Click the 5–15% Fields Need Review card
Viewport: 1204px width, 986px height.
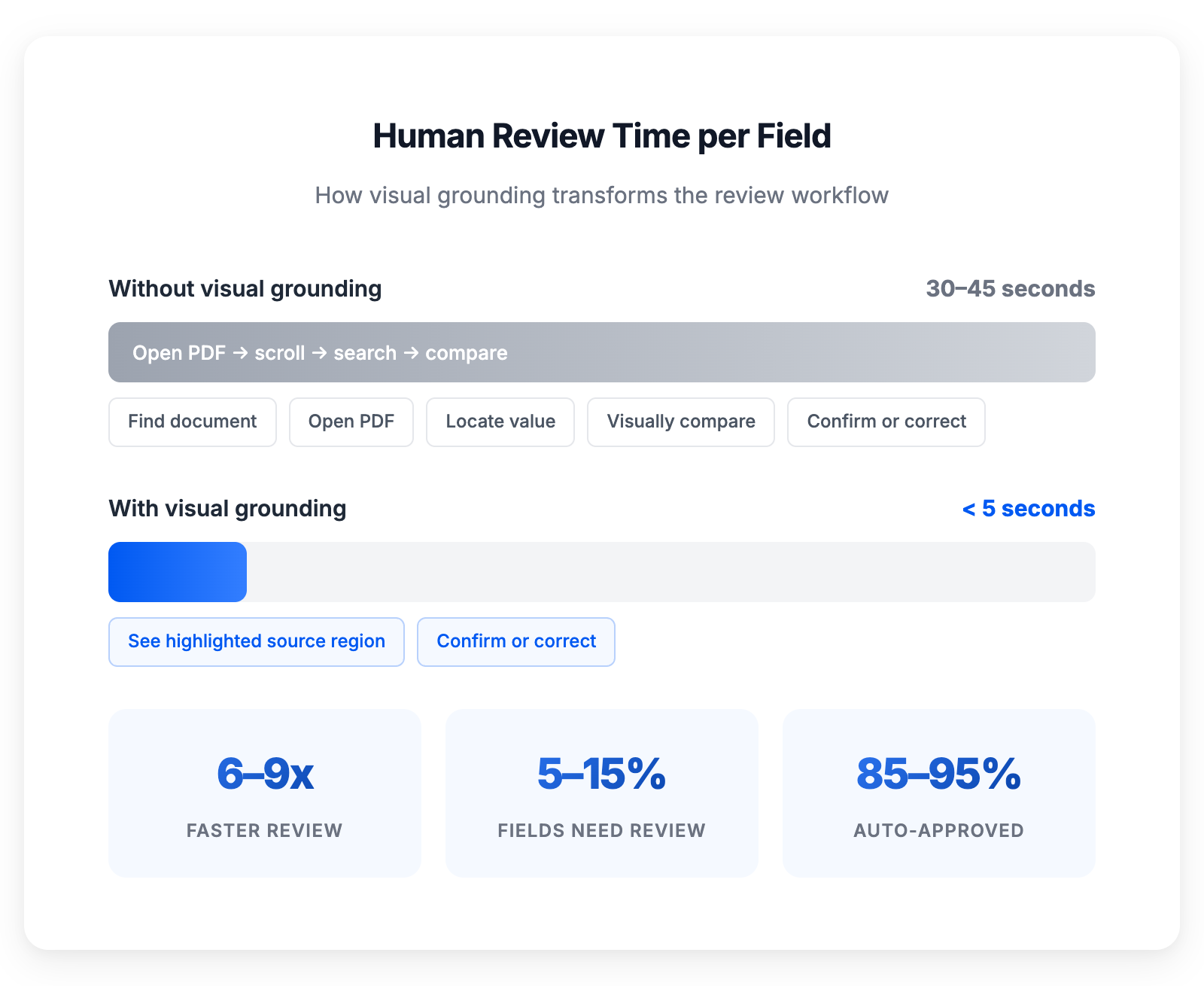[602, 793]
